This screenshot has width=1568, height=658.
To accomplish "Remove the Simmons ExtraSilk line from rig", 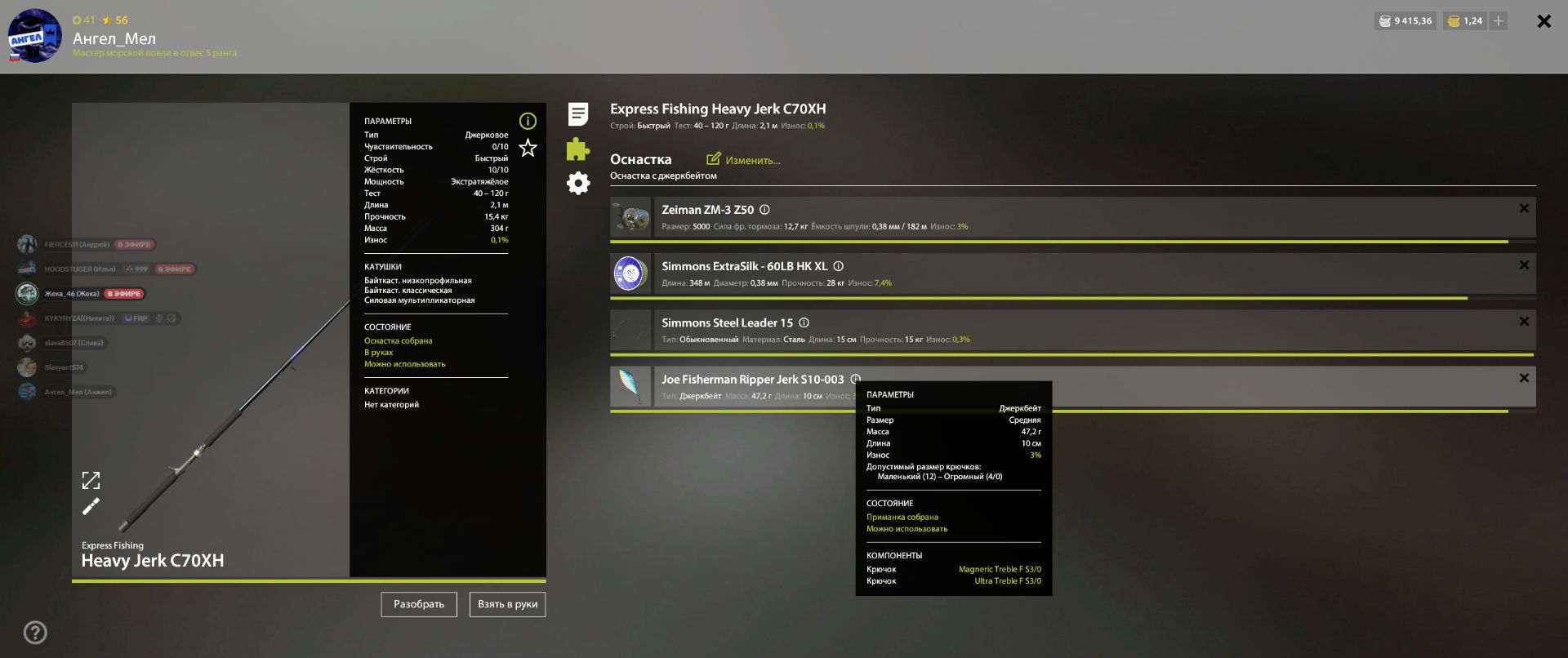I will pos(1524,265).
